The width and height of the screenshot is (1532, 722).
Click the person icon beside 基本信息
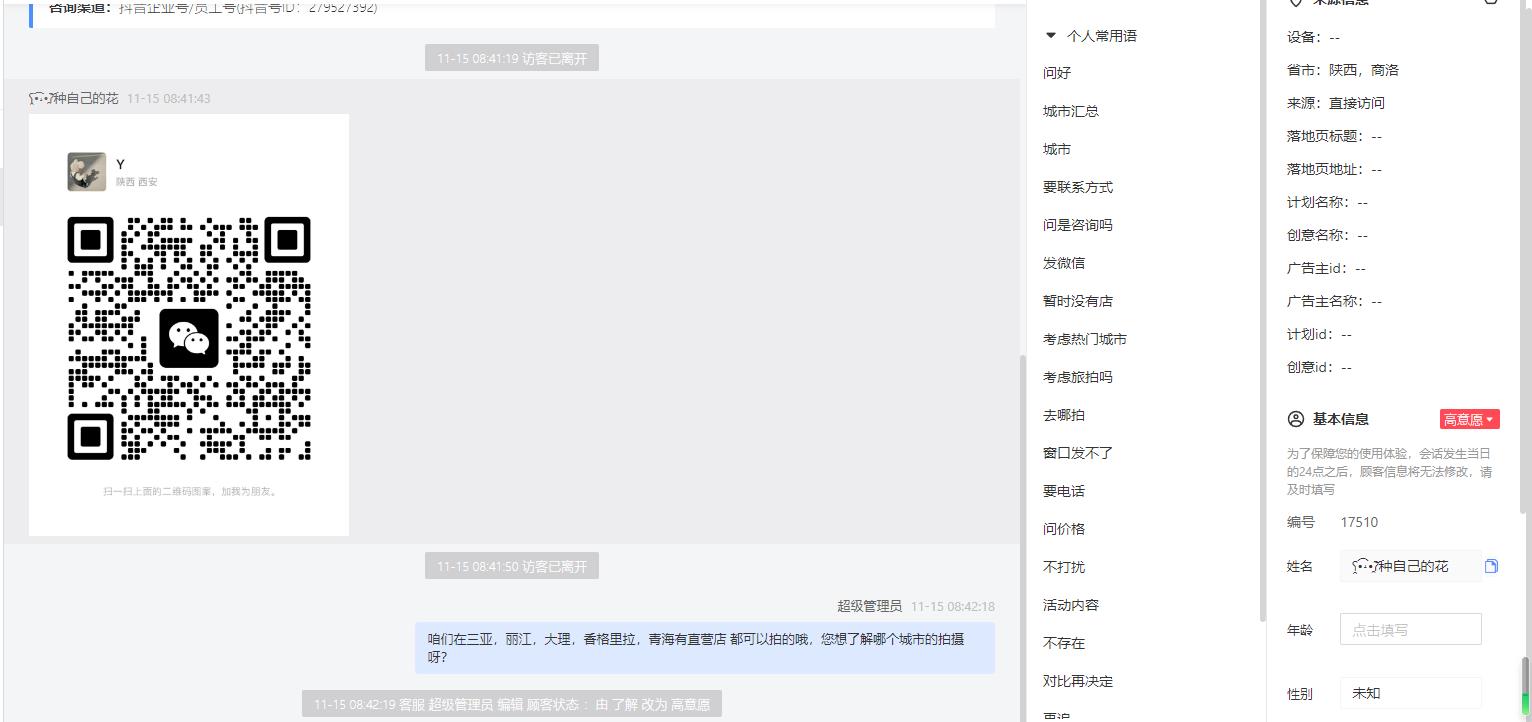click(x=1296, y=419)
